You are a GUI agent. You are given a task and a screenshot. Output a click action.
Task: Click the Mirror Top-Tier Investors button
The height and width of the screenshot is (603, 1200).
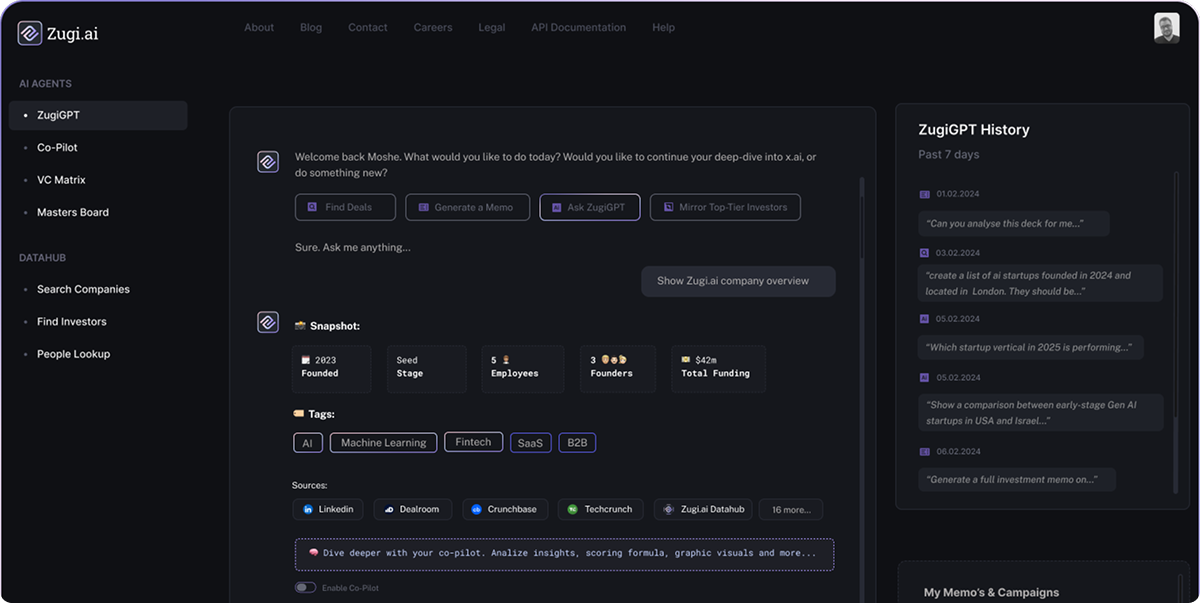725,207
